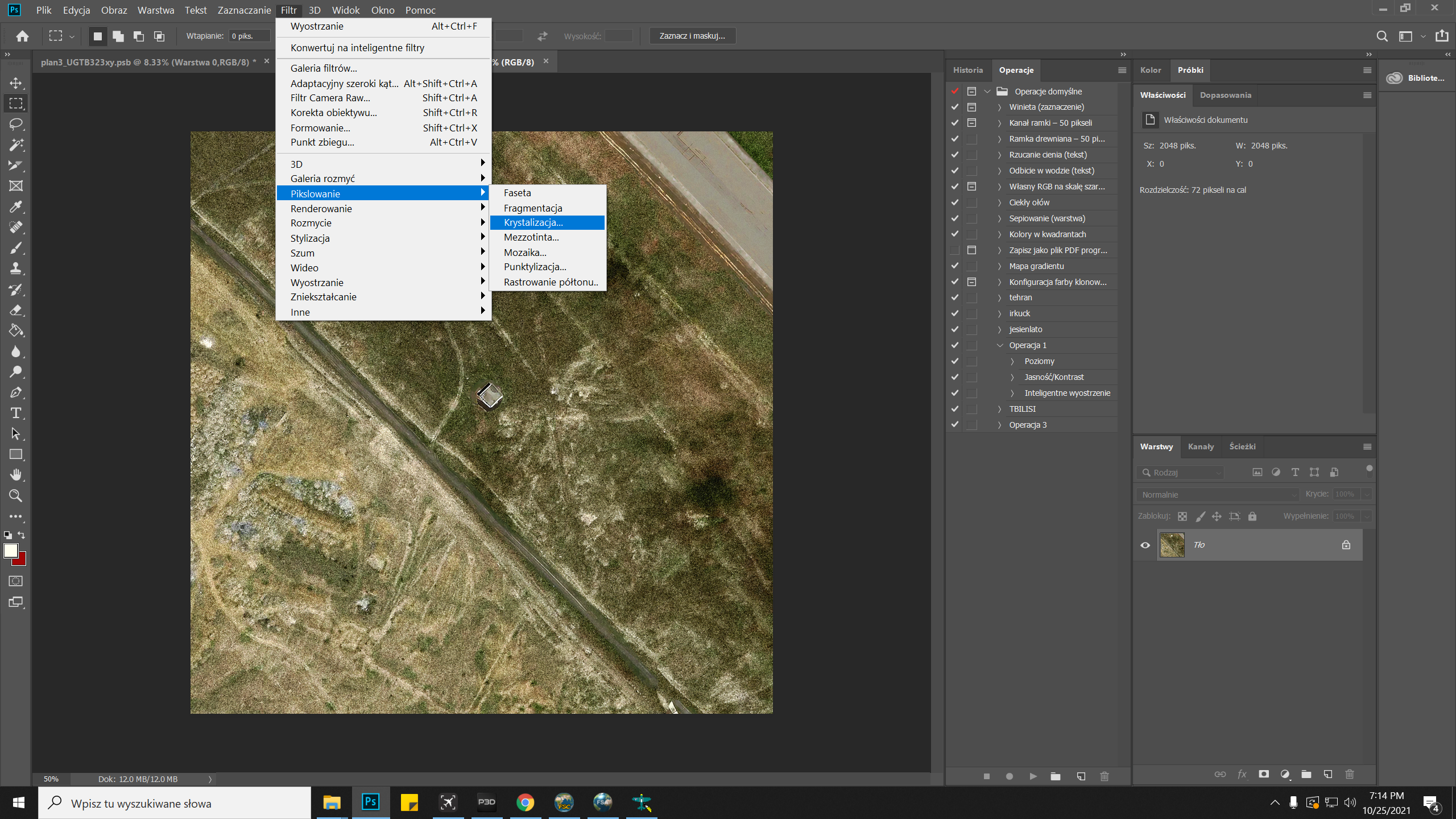Select the Lasso tool
1456x819 pixels.
[16, 124]
